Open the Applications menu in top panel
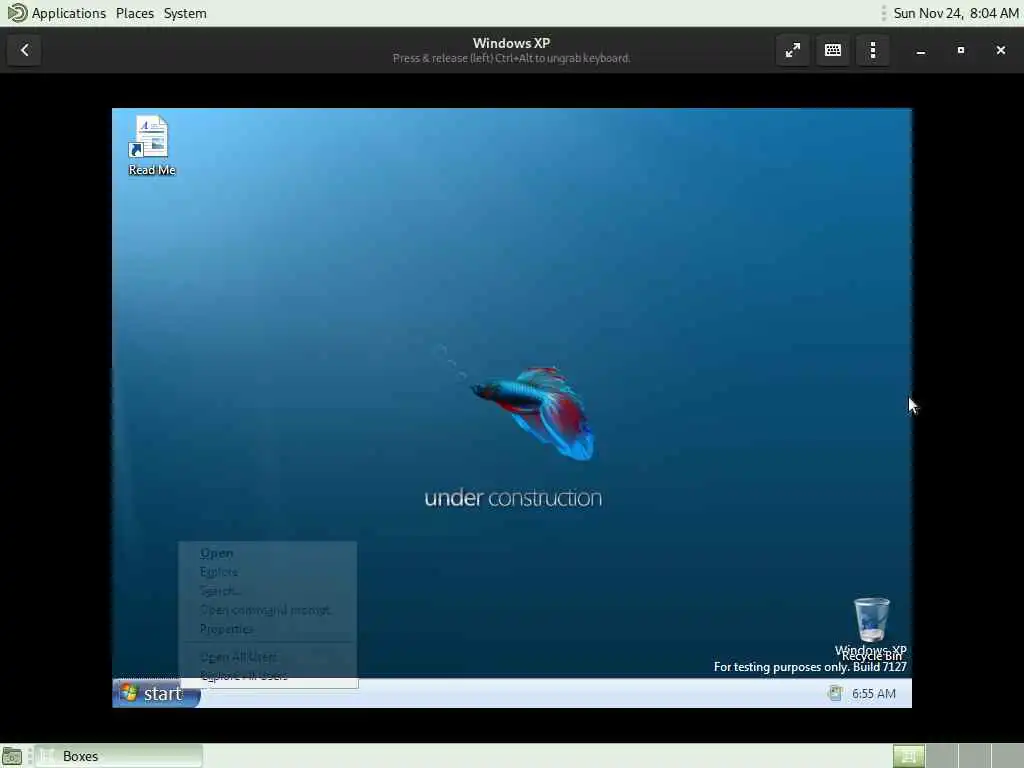The height and width of the screenshot is (768, 1024). click(x=69, y=13)
